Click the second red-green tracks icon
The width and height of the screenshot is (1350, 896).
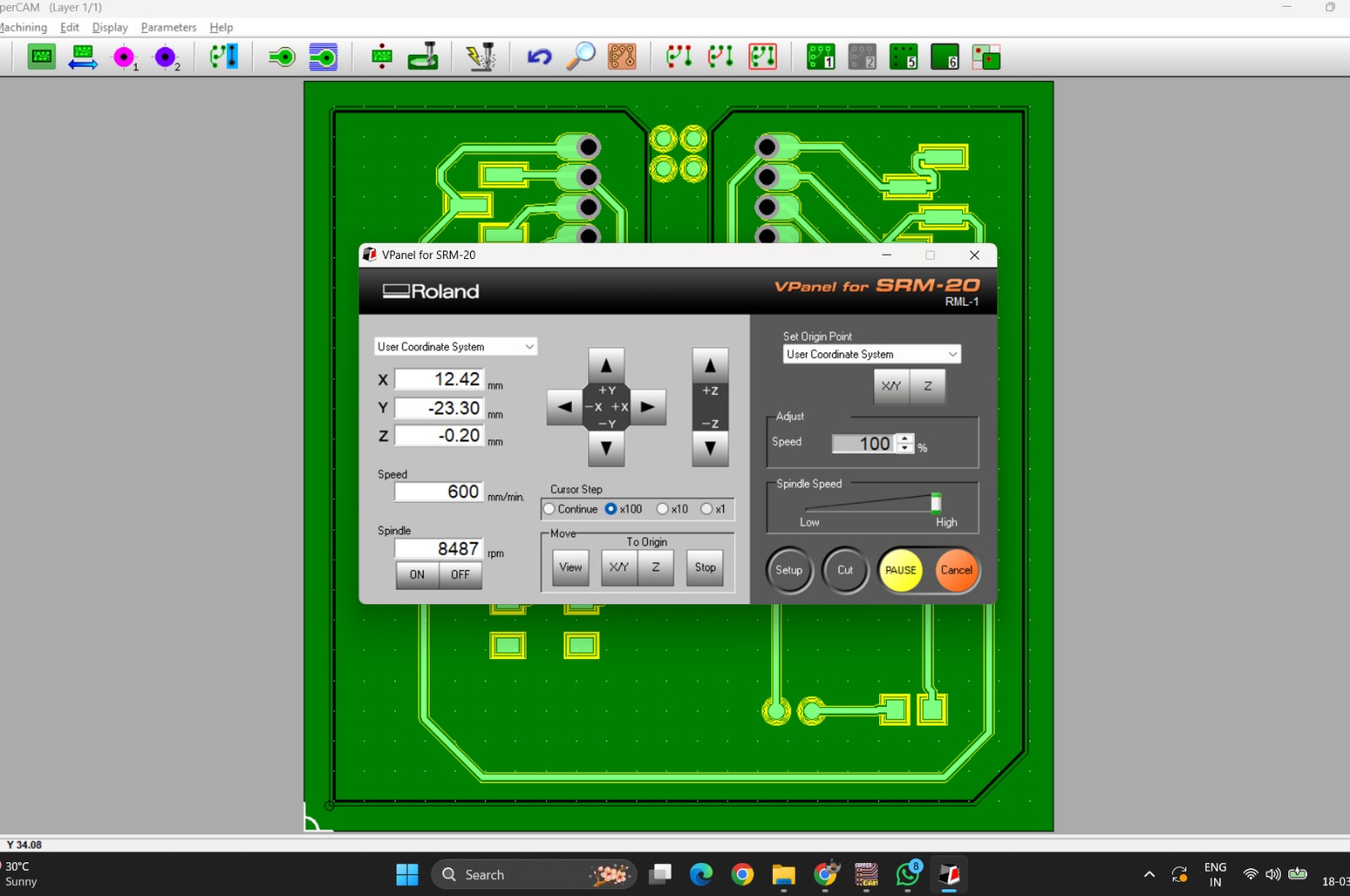[721, 57]
